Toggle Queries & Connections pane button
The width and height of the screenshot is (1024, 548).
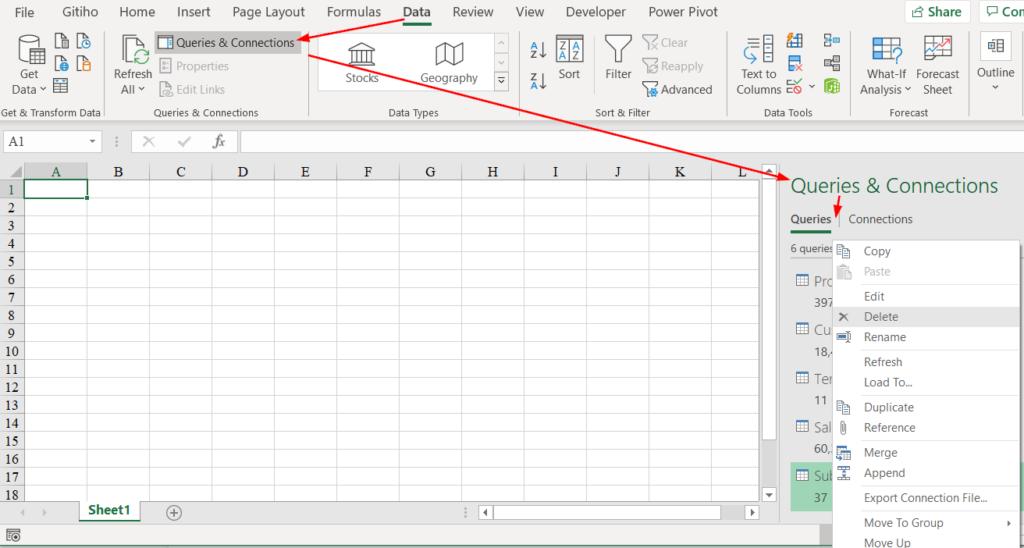227,42
